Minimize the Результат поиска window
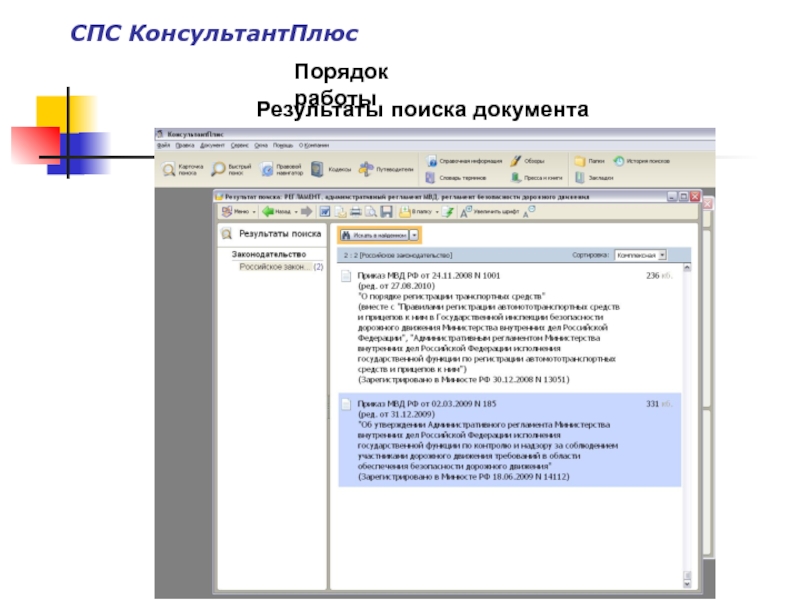The width and height of the screenshot is (800, 600). (672, 196)
